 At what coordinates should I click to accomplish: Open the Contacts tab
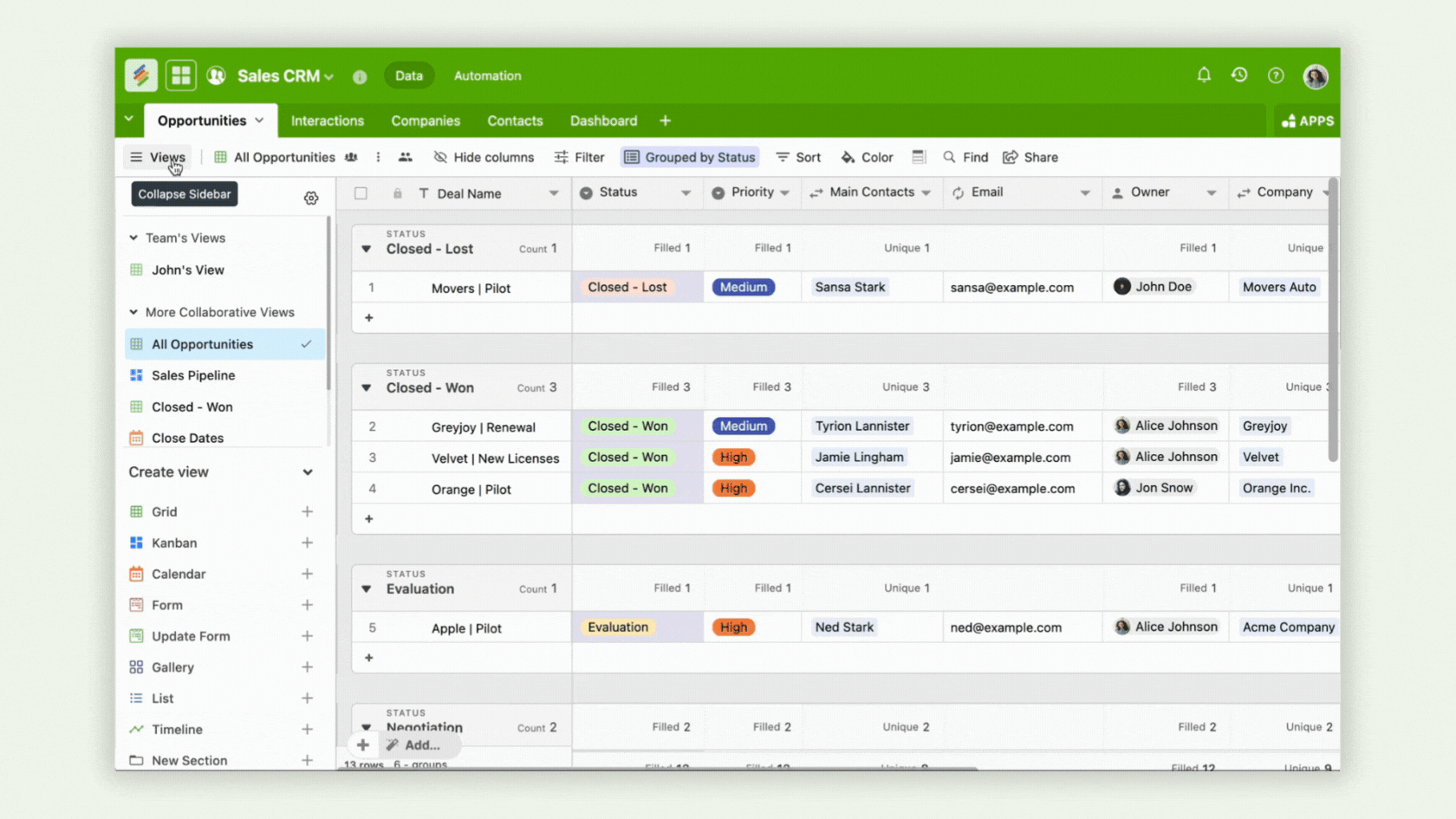click(x=515, y=120)
